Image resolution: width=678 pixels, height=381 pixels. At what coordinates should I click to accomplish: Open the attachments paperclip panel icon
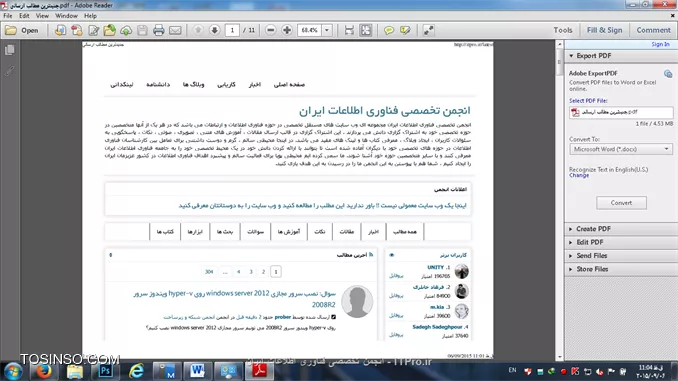(10, 70)
